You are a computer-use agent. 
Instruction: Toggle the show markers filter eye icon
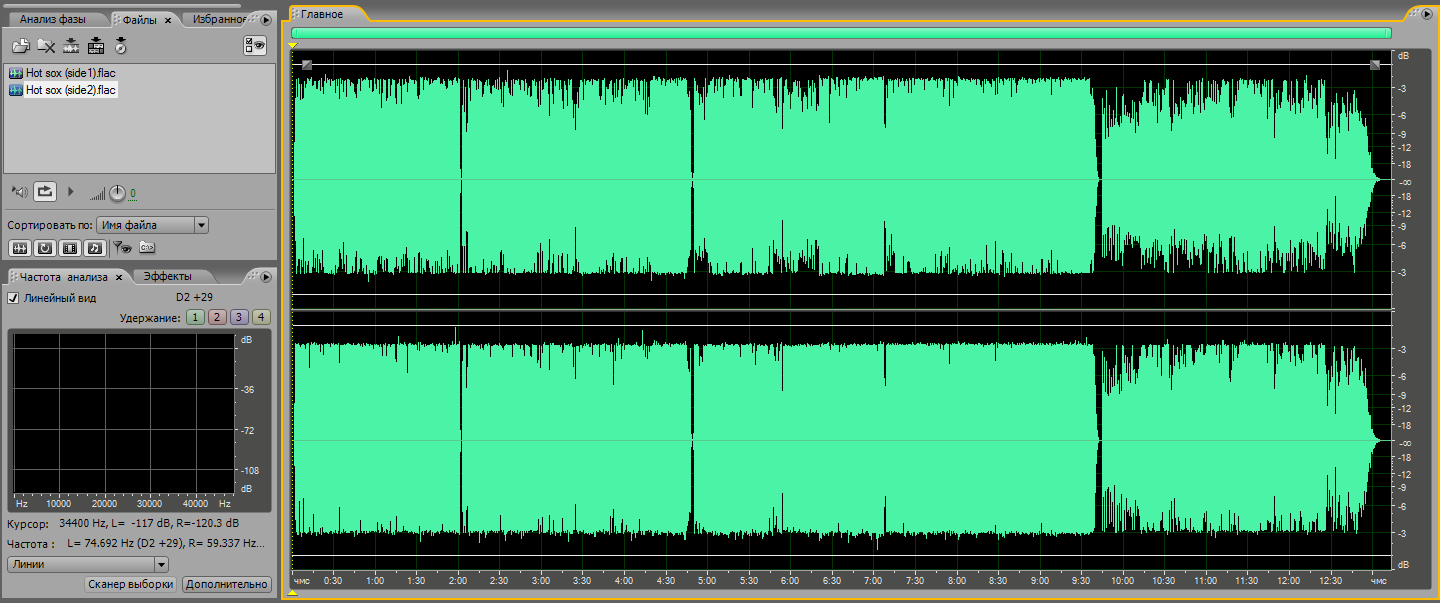click(122, 247)
